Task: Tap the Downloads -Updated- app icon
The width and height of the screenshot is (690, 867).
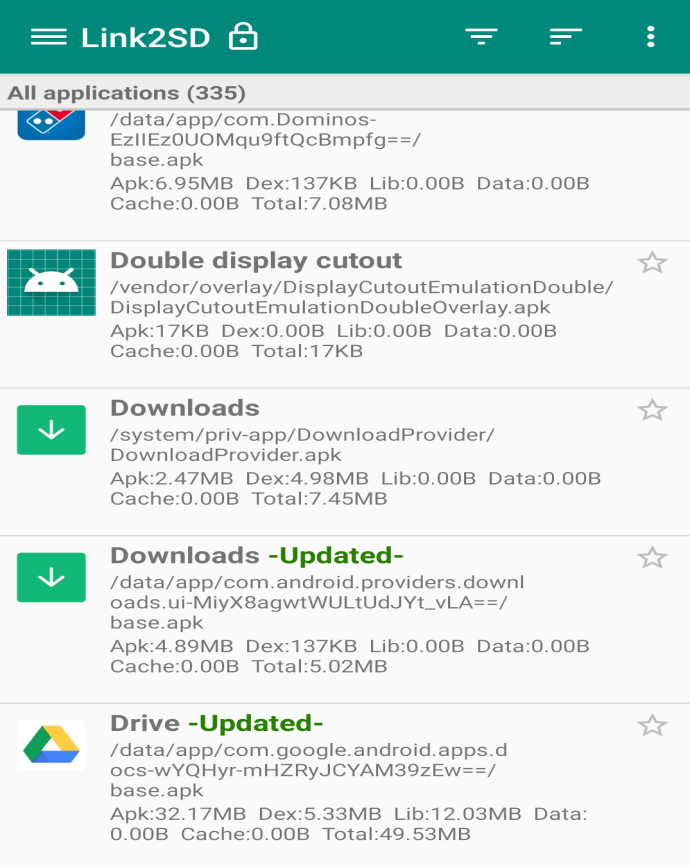Action: tap(51, 577)
